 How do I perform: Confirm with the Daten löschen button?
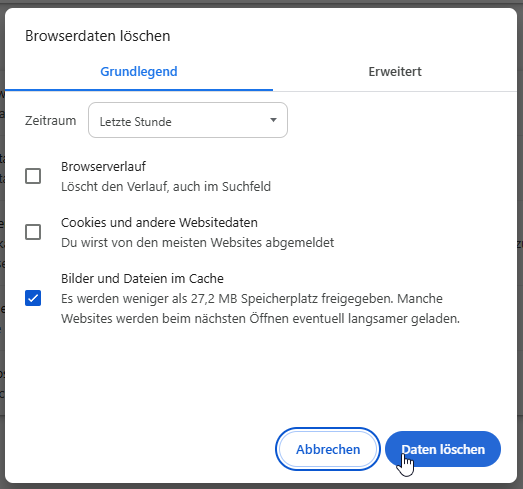click(443, 449)
